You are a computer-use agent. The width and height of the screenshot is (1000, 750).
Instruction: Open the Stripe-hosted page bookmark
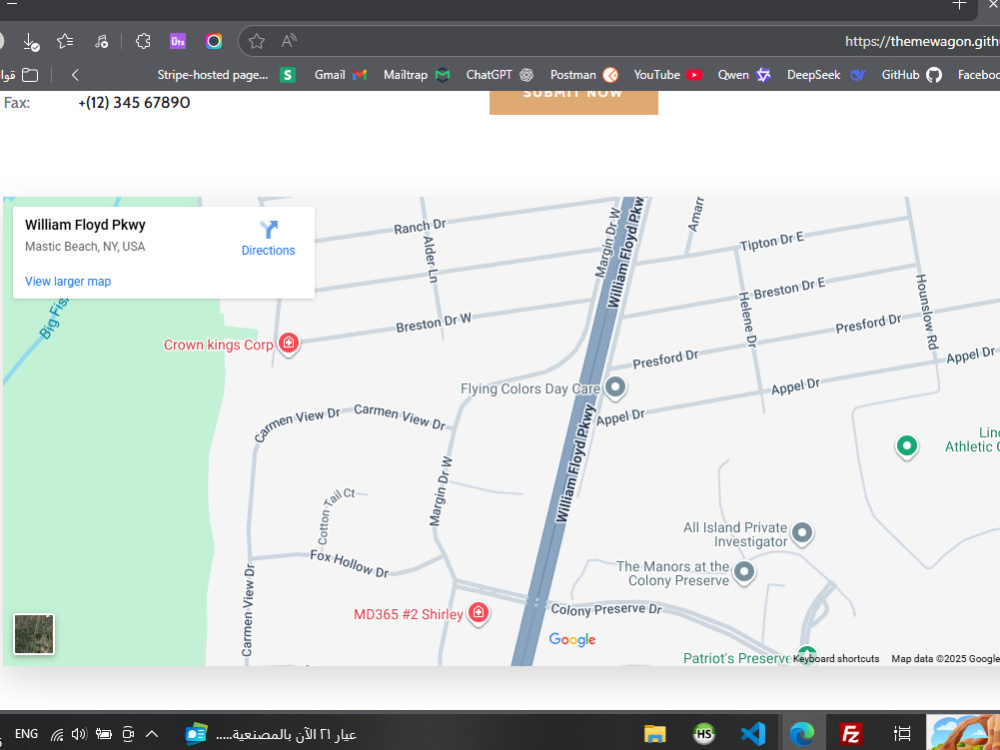point(226,75)
